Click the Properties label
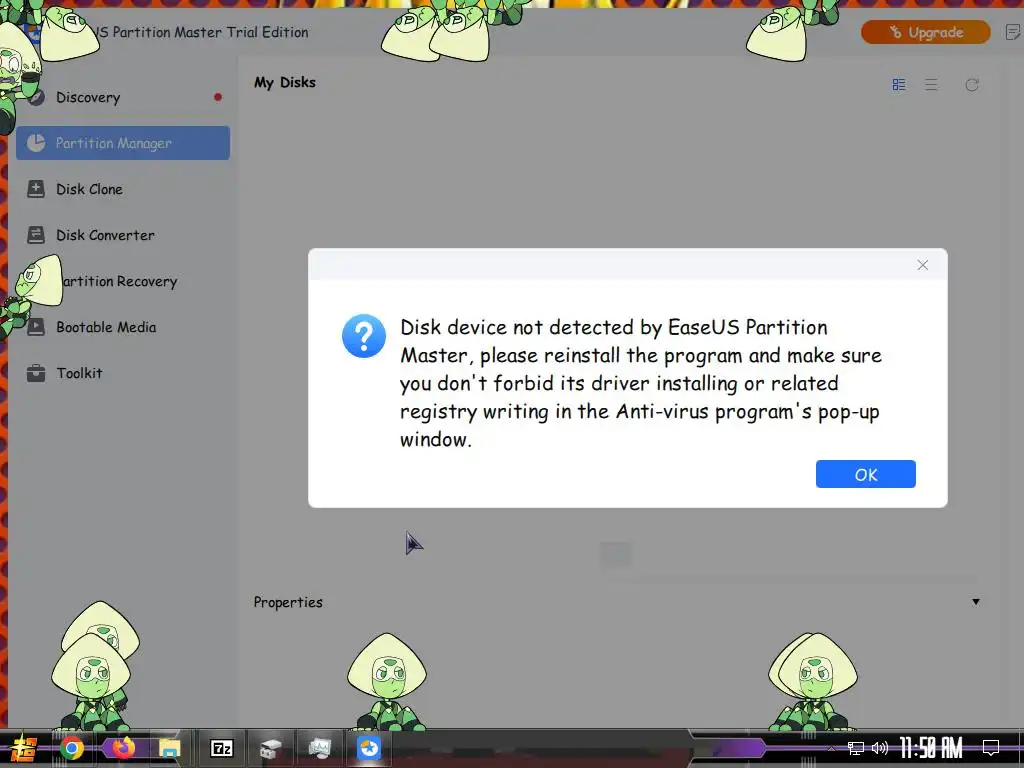 click(x=288, y=602)
